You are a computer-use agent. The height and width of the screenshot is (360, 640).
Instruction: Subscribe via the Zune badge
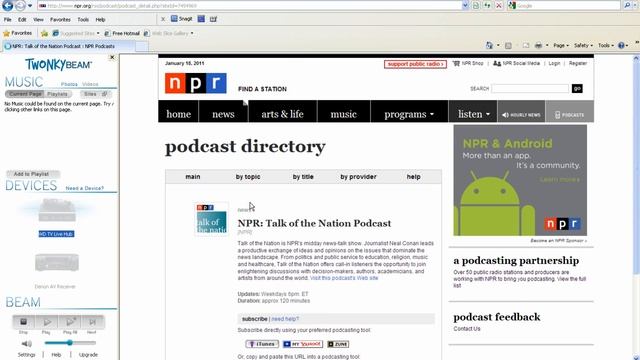click(338, 344)
